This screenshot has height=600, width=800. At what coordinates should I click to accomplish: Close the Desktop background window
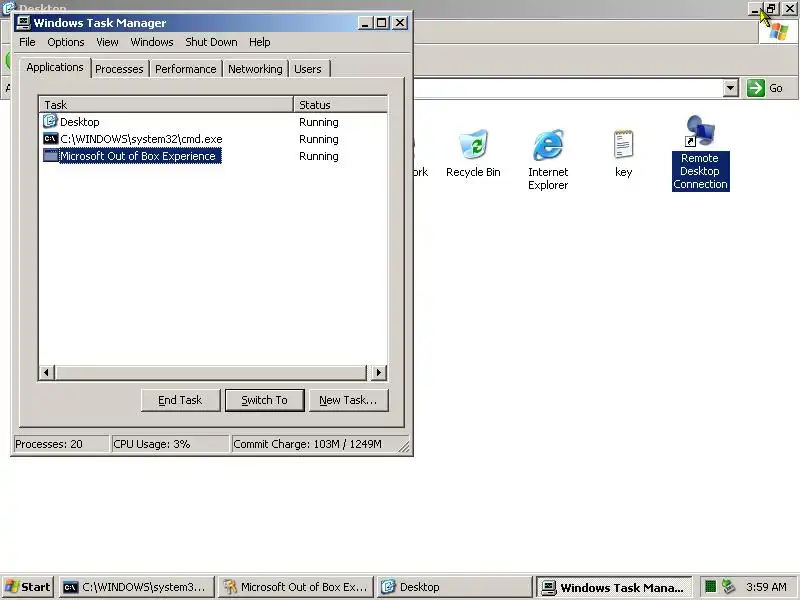pos(789,9)
